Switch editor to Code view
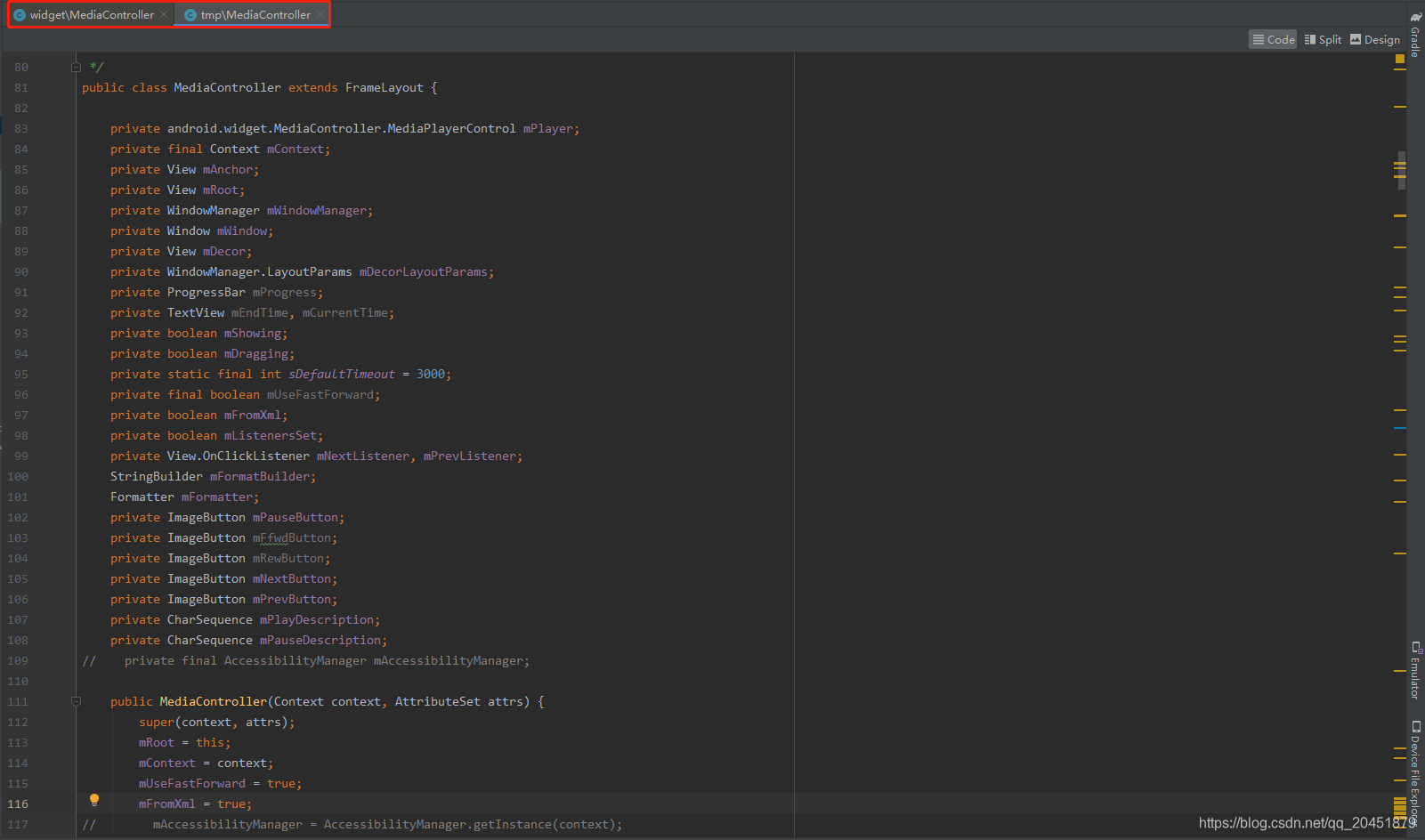The image size is (1425, 840). (1273, 39)
